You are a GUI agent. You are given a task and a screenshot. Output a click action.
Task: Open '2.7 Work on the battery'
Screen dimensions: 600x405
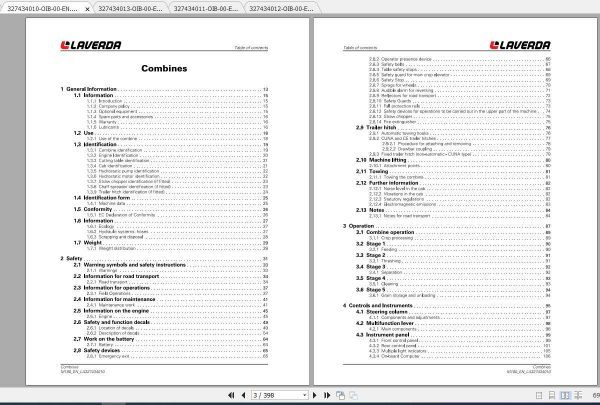pyautogui.click(x=171, y=339)
